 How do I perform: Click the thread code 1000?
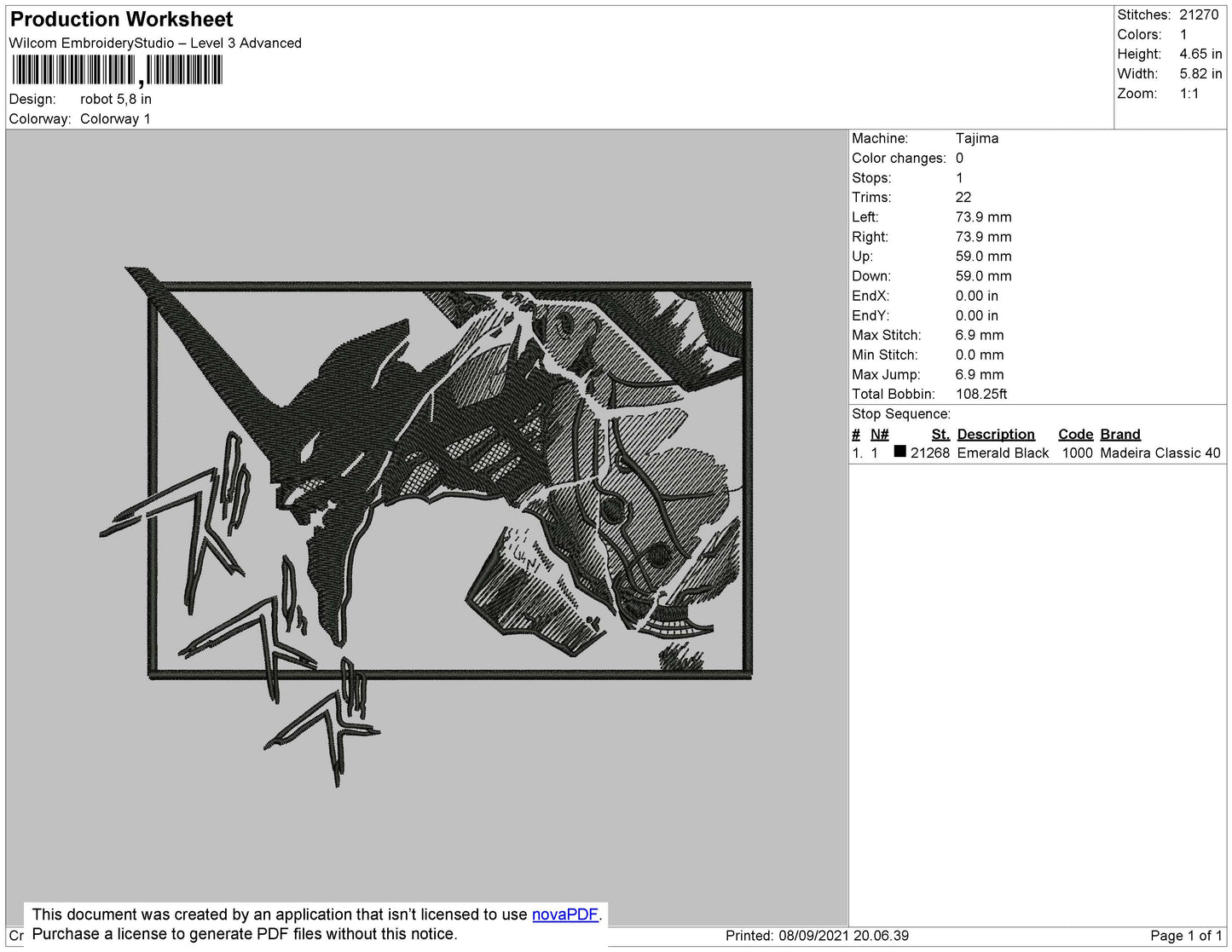[x=1078, y=453]
